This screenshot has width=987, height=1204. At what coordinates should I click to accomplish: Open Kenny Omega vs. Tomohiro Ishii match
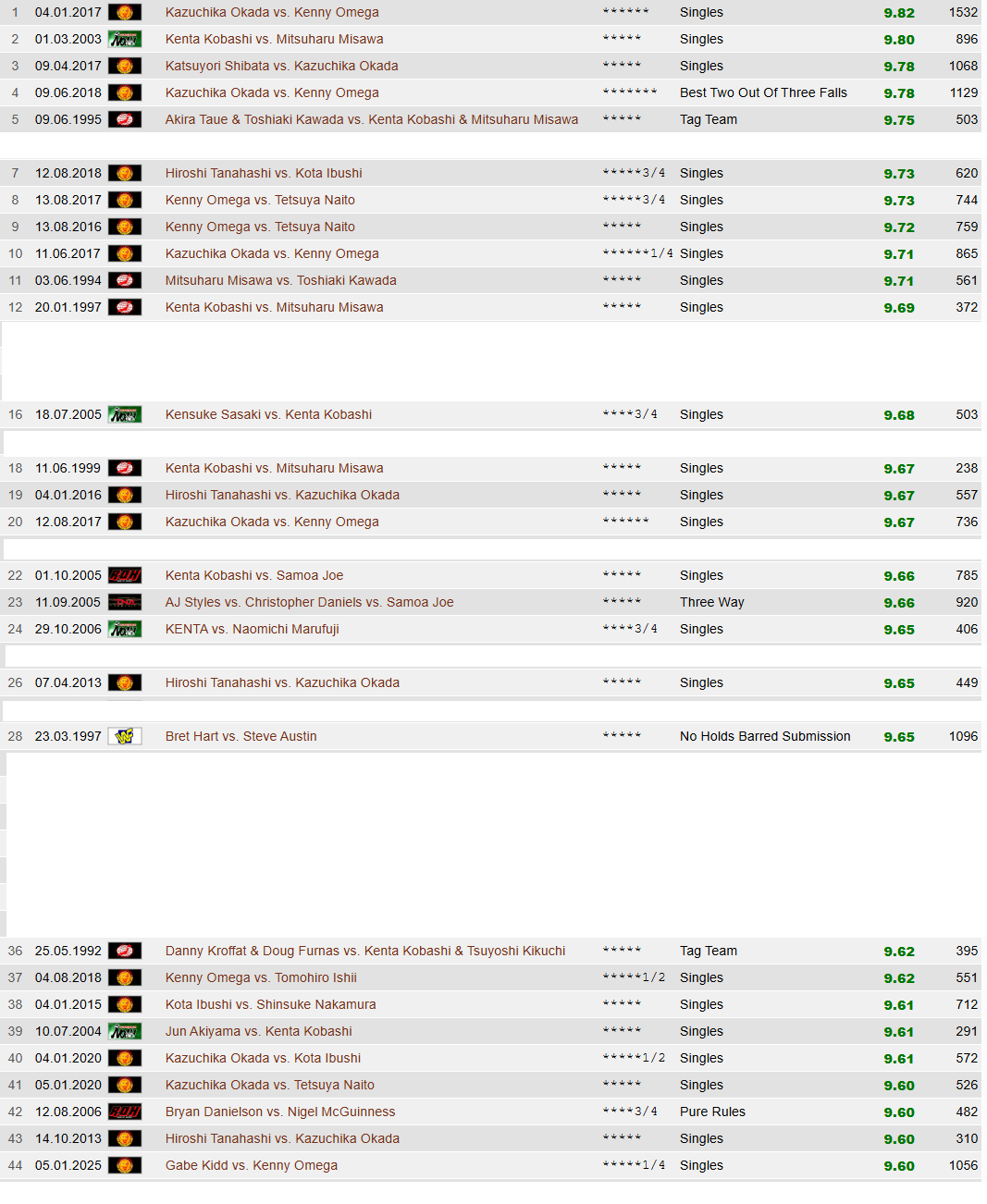coord(261,977)
